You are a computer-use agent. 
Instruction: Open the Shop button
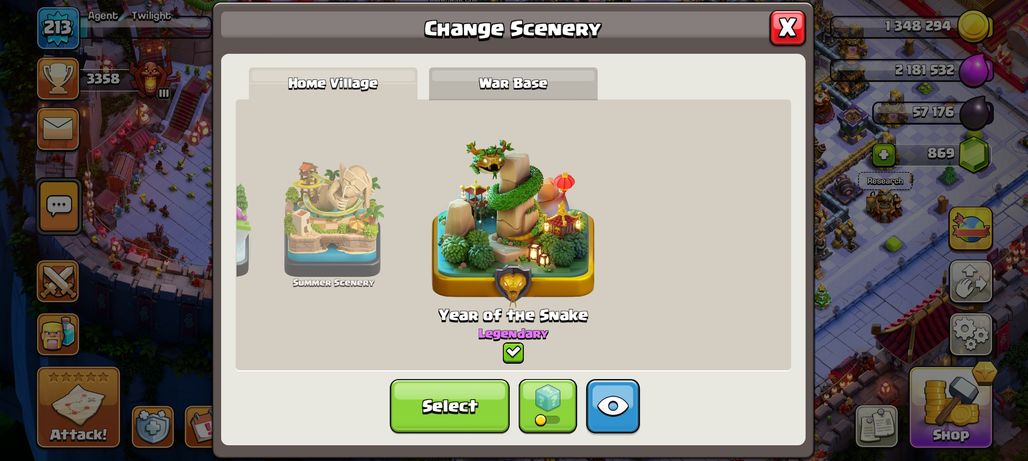point(951,407)
